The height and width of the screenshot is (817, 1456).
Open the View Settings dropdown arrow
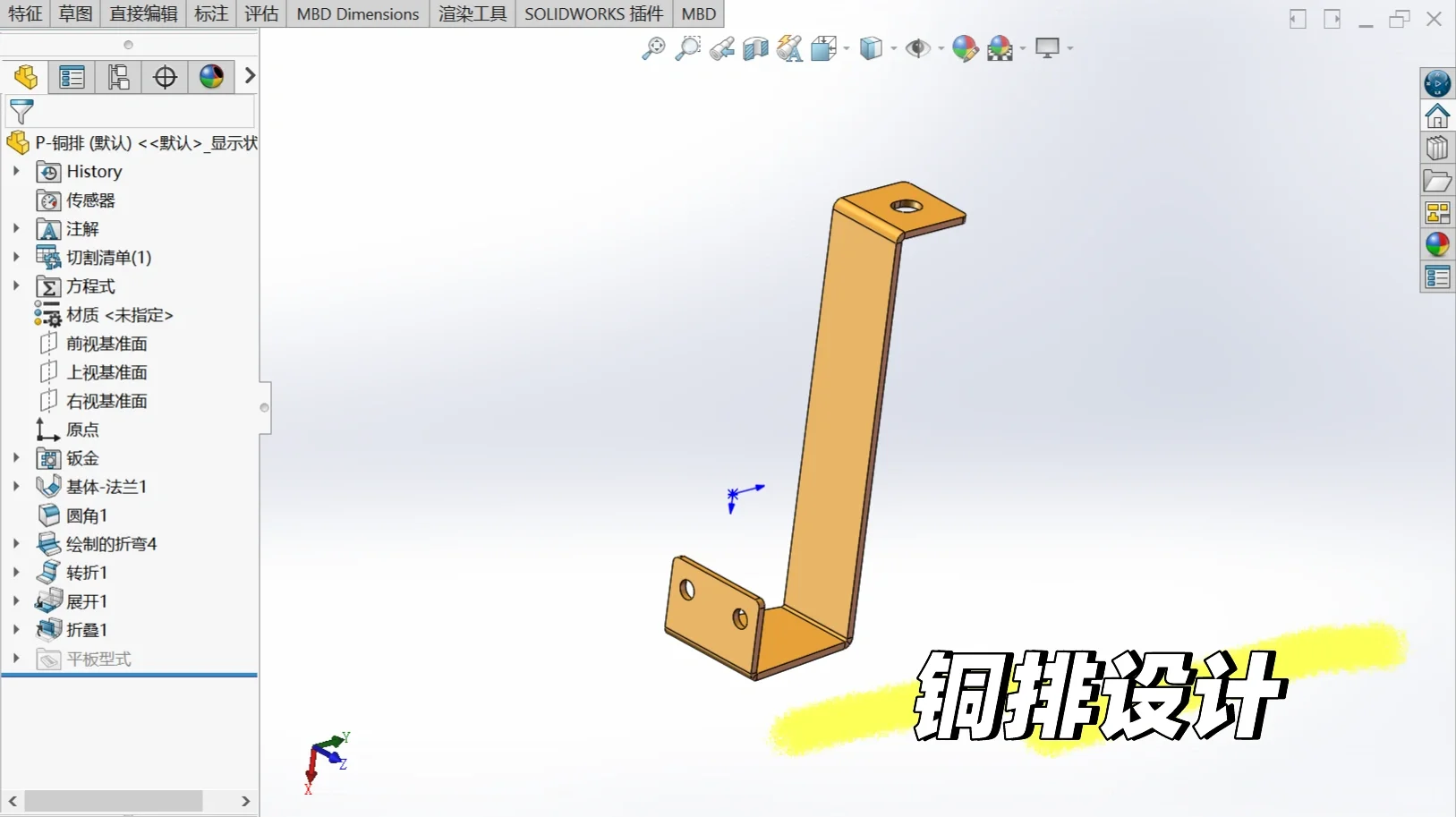pyautogui.click(x=1070, y=48)
